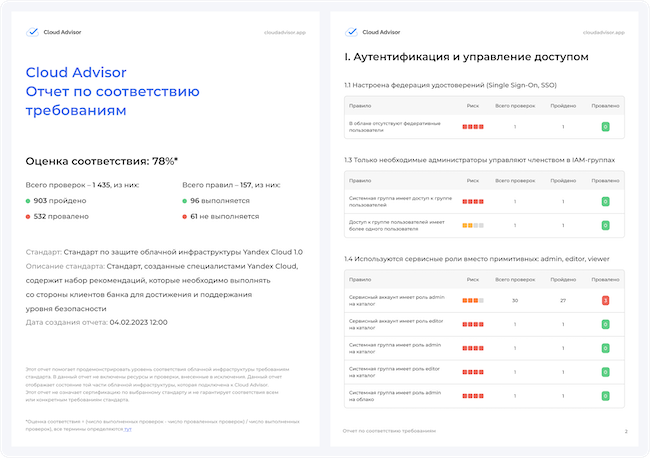650x458 pixels.
Task: Click the red failed badge showing 3
Action: 605,300
